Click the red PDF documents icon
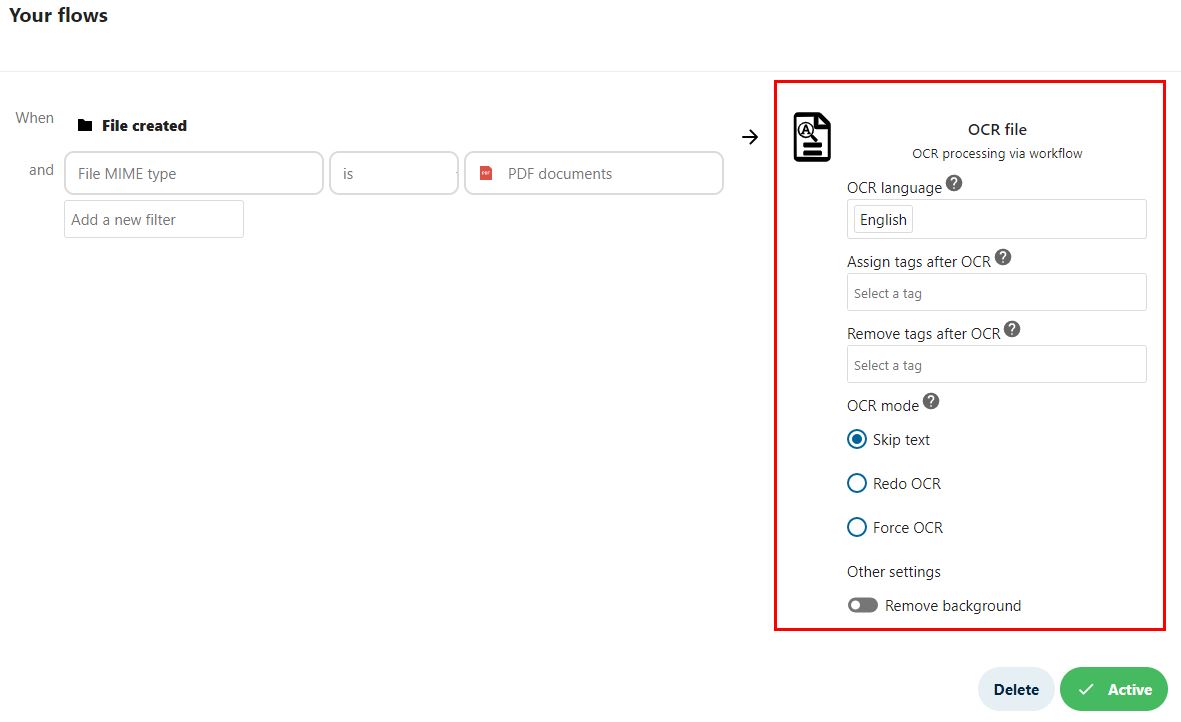The image size is (1181, 722). [x=486, y=173]
